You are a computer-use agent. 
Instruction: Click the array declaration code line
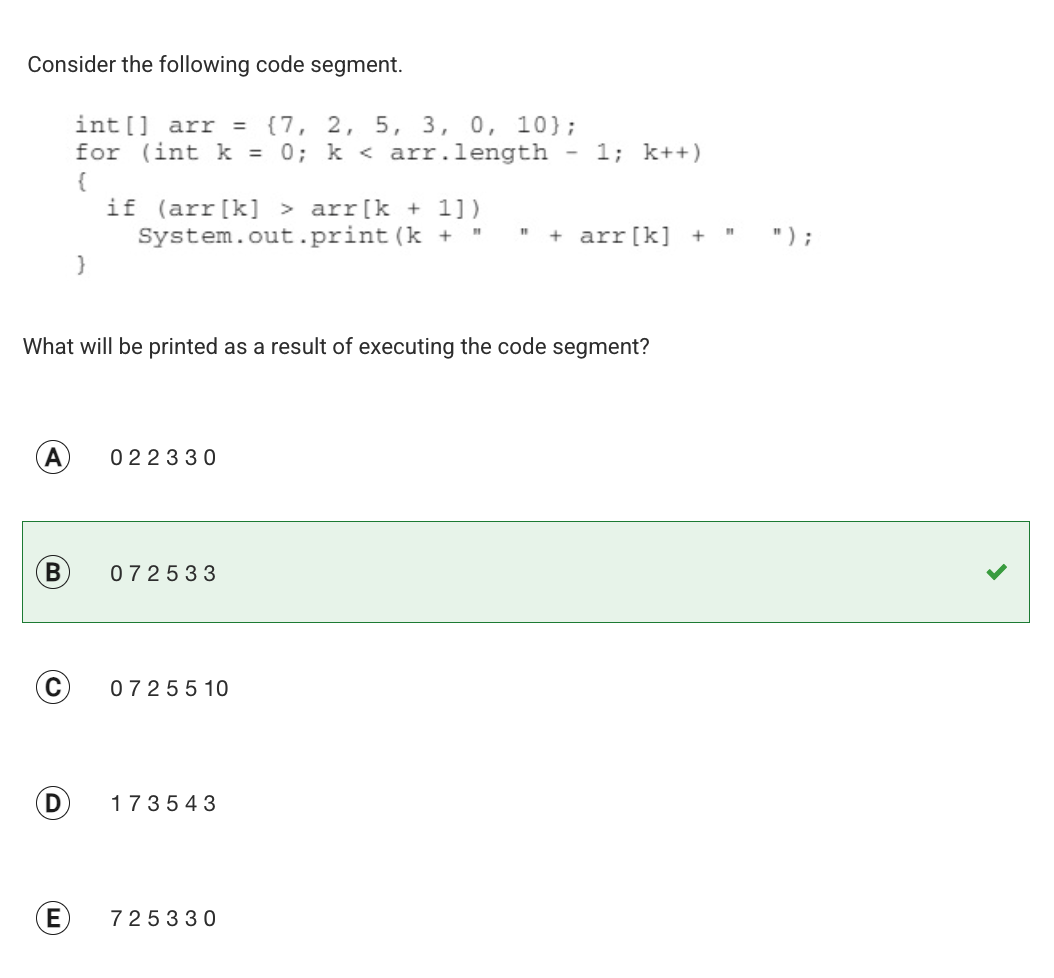click(x=325, y=125)
